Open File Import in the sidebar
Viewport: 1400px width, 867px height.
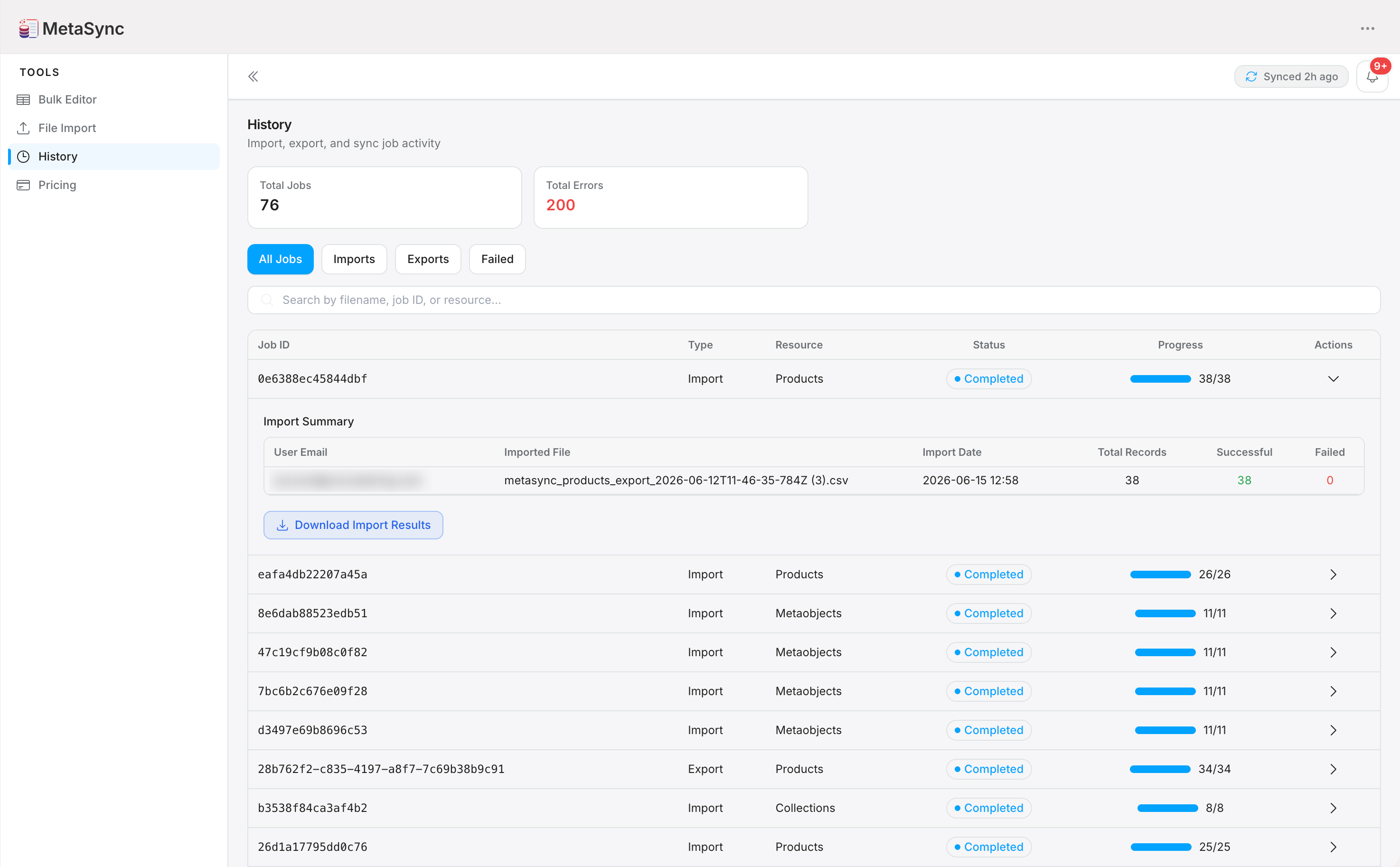pos(114,128)
